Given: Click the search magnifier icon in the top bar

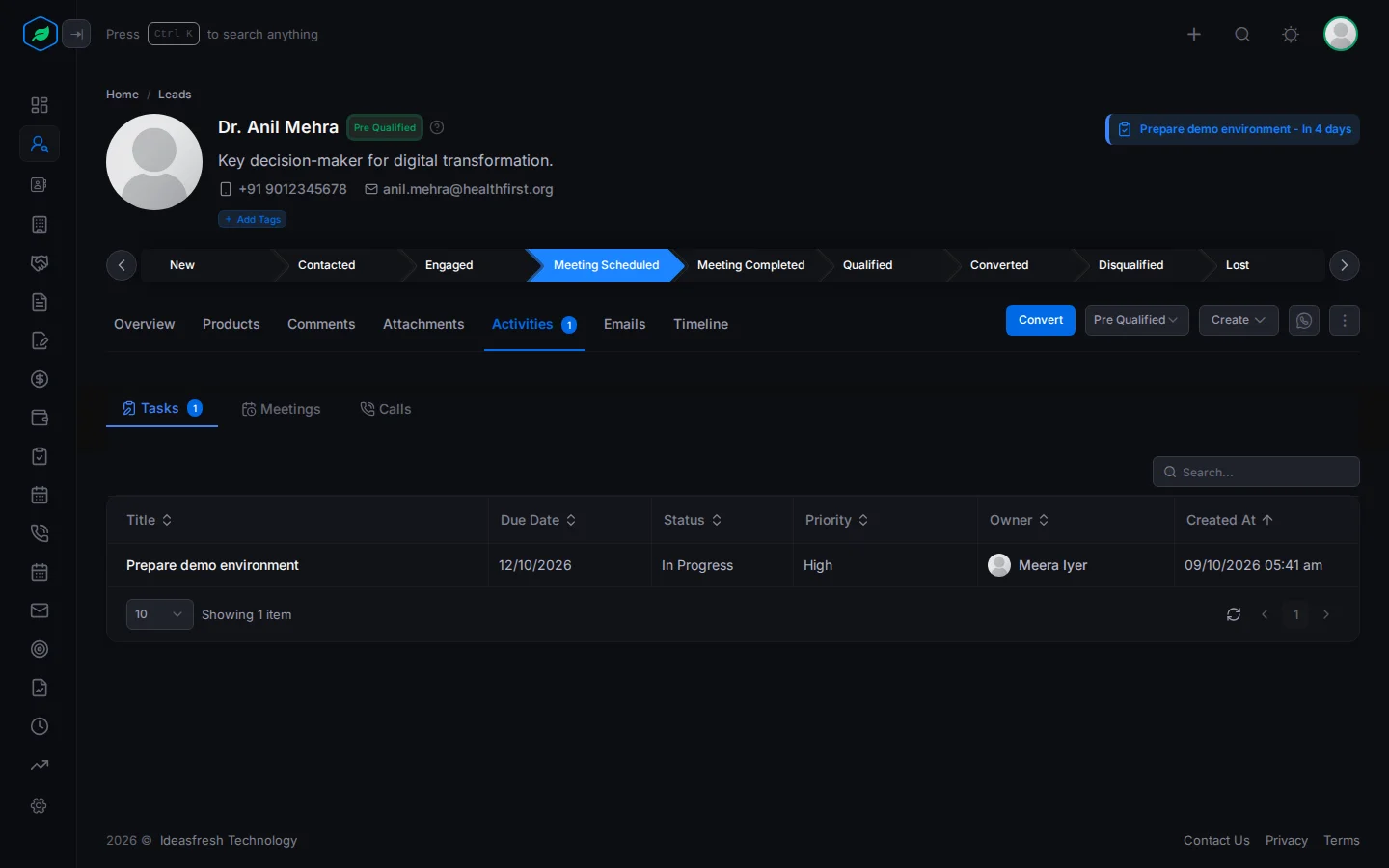Looking at the screenshot, I should [x=1242, y=34].
